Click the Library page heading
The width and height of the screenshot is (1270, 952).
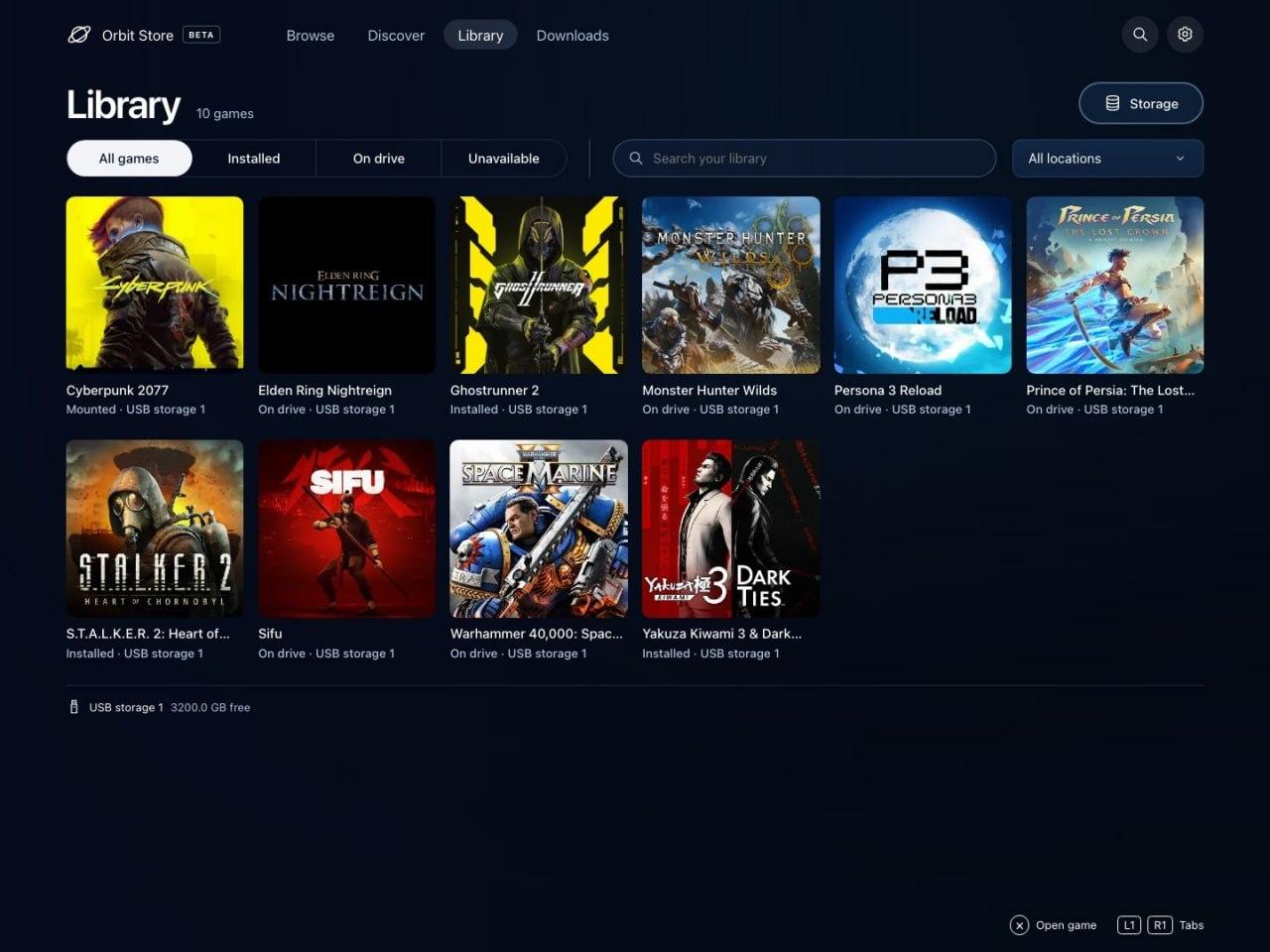pos(123,105)
